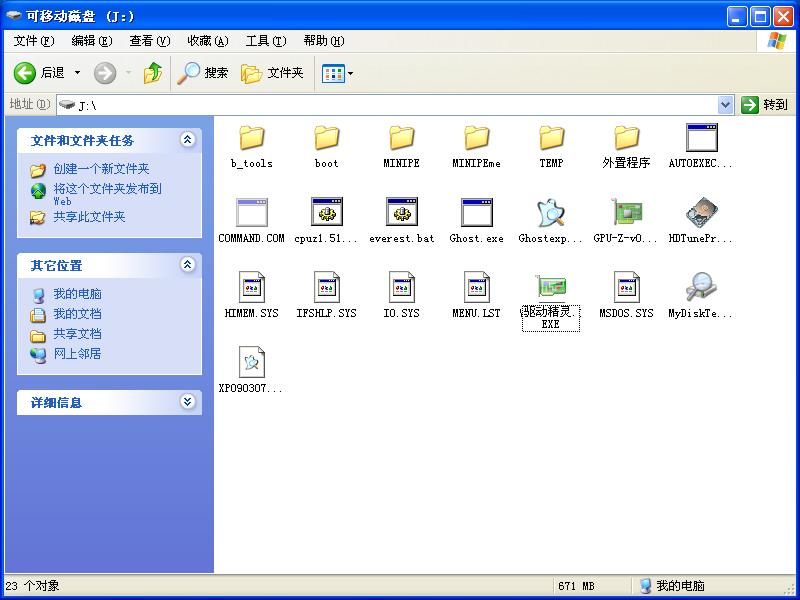Screen dimensions: 800x600
Task: Select the Ghostexp explorer icon
Action: click(550, 213)
